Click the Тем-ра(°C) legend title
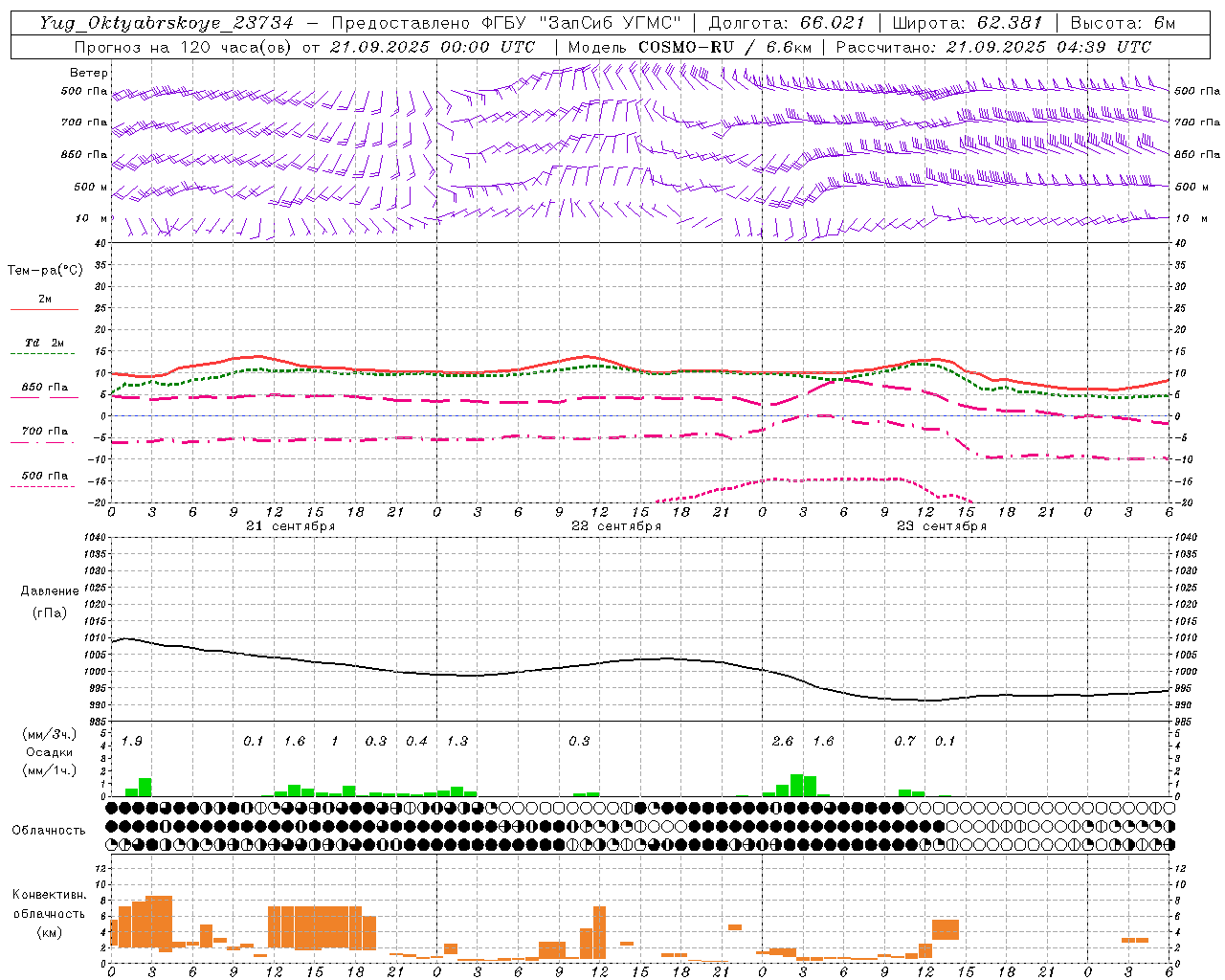This screenshot has width=1225, height=980. point(45,271)
